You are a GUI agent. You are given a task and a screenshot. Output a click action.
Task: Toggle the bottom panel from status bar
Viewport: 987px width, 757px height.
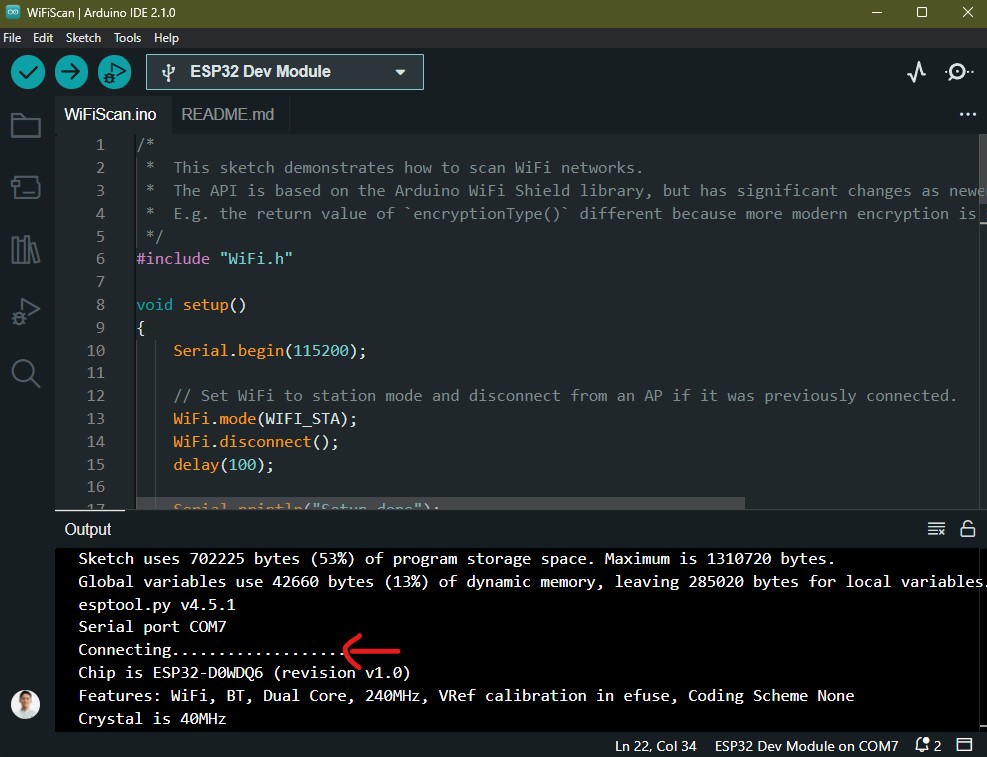[x=964, y=746]
